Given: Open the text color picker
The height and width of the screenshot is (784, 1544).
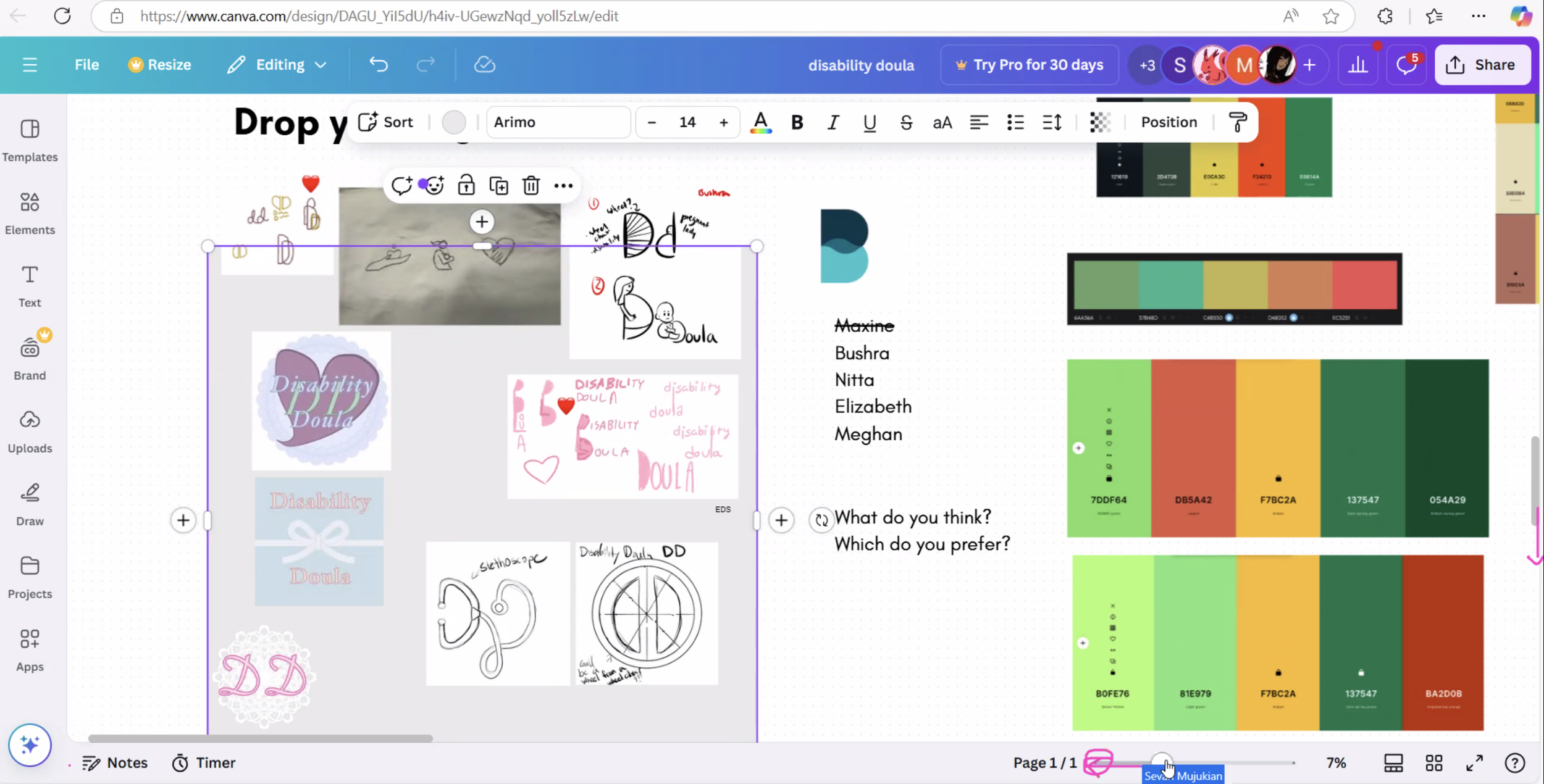Looking at the screenshot, I should coord(760,122).
